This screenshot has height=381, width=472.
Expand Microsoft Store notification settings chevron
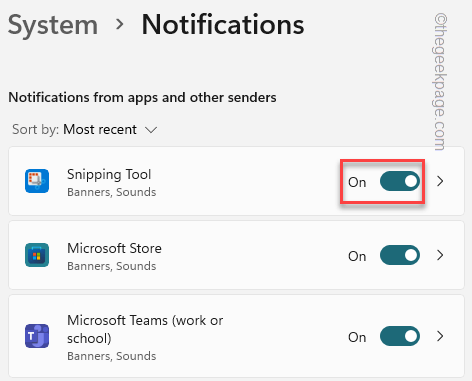(440, 255)
